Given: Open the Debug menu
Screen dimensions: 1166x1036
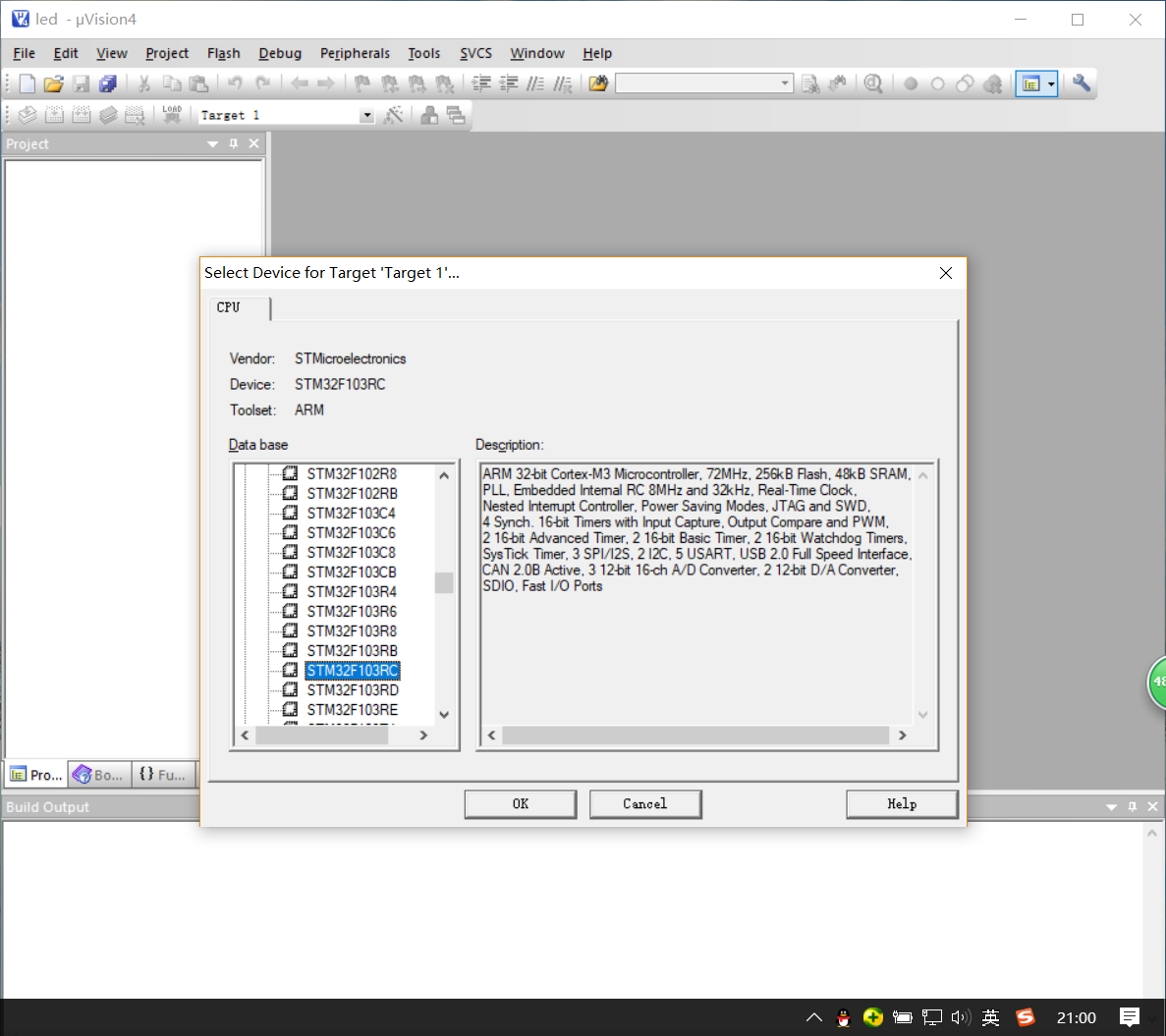Looking at the screenshot, I should click(280, 53).
